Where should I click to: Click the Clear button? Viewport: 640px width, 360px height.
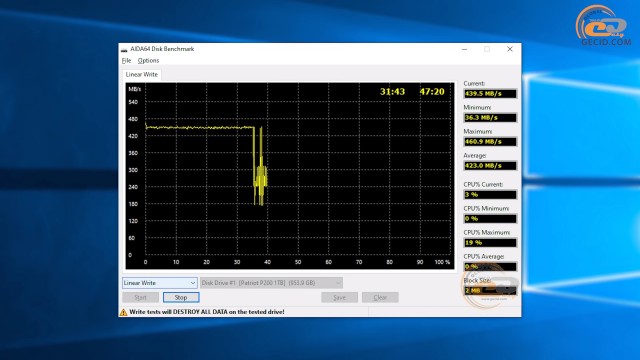click(380, 297)
